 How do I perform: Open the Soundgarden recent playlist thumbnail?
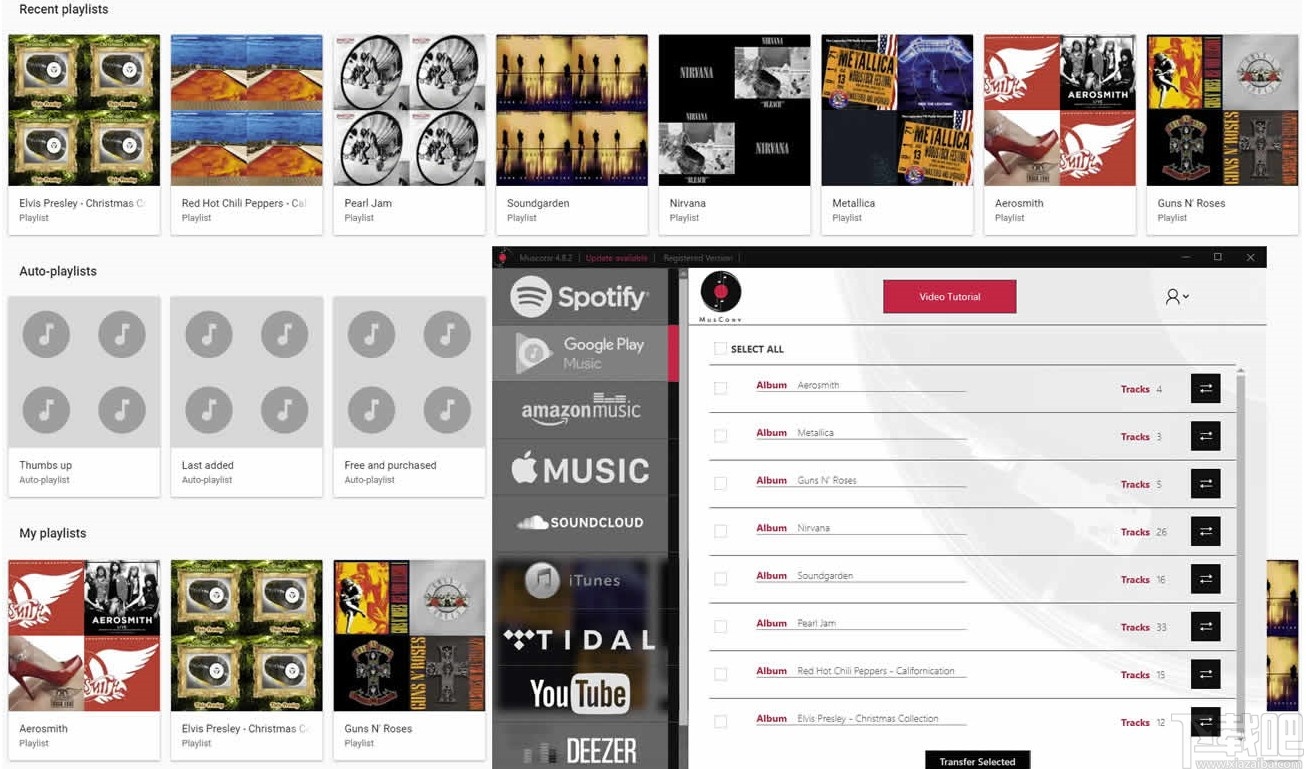pyautogui.click(x=572, y=110)
